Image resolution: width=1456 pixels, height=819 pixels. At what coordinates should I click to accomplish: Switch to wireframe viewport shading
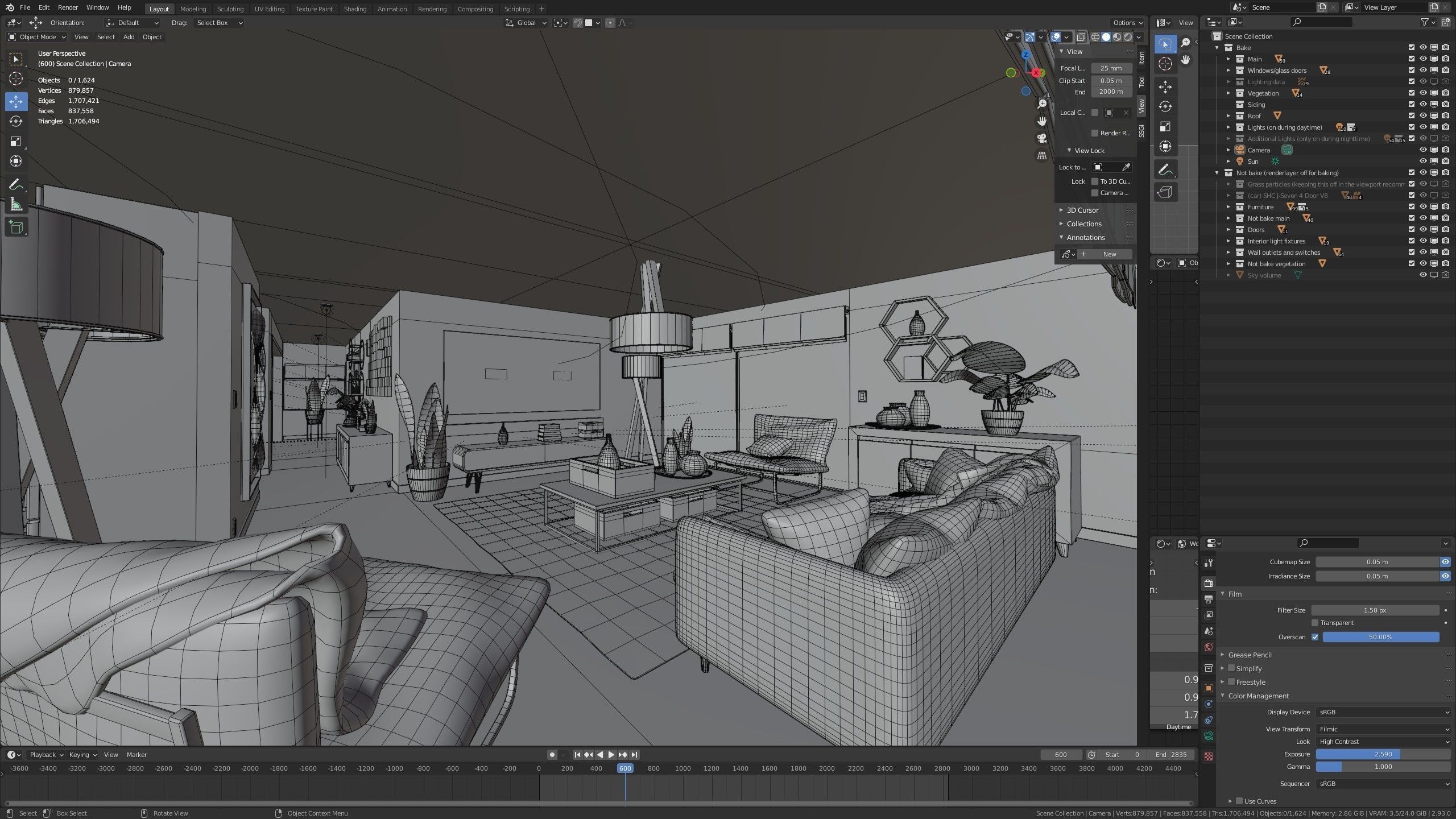click(x=1095, y=37)
